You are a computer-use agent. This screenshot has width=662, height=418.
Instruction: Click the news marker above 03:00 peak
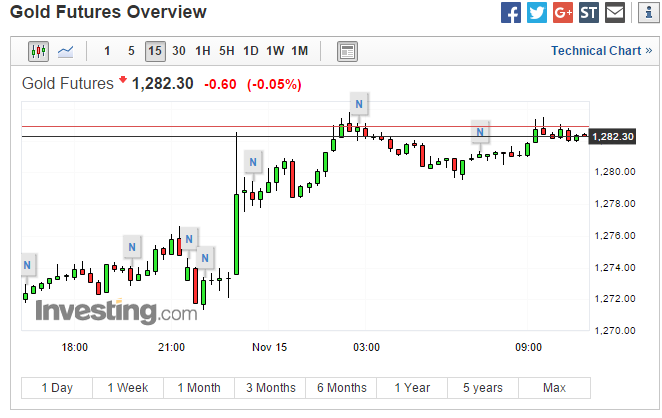358,103
